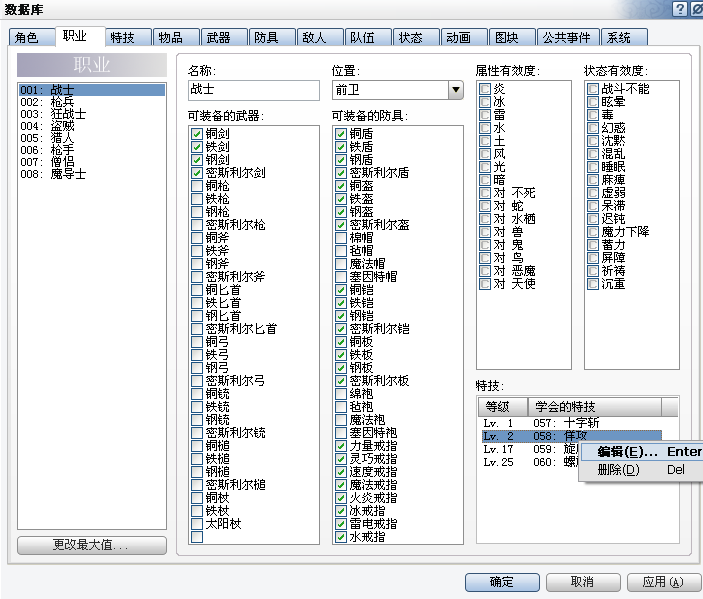Screen dimensions: 703x599
Task: Click the 炎 element efficiency box
Action: [x=485, y=89]
